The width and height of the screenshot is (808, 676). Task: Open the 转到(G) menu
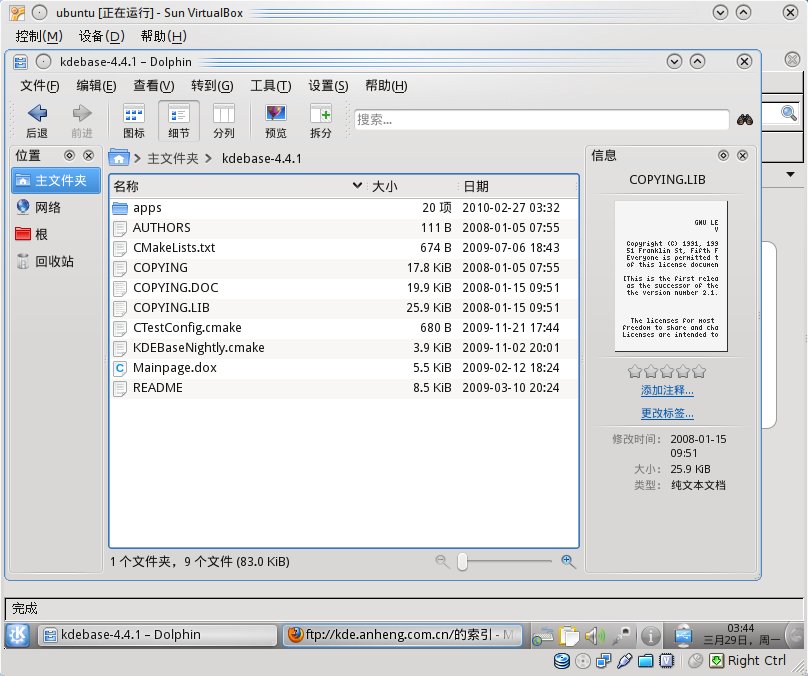tap(212, 86)
